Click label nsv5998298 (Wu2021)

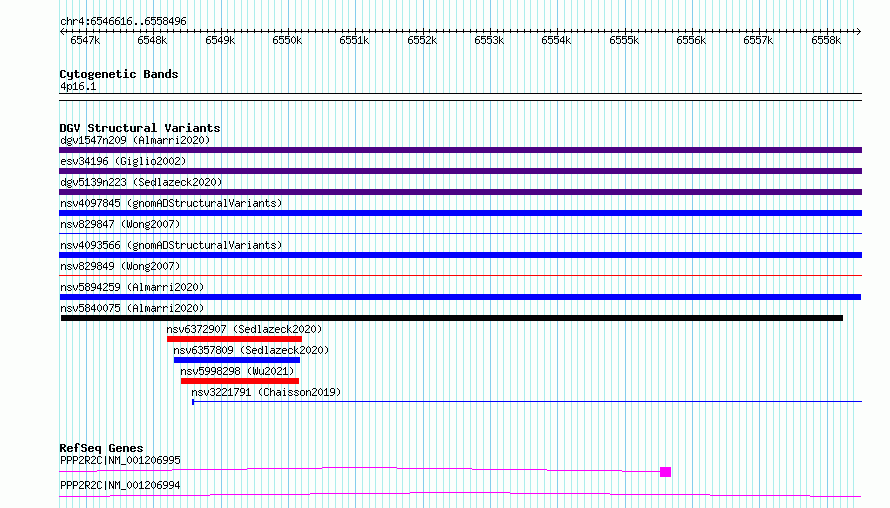[237, 371]
